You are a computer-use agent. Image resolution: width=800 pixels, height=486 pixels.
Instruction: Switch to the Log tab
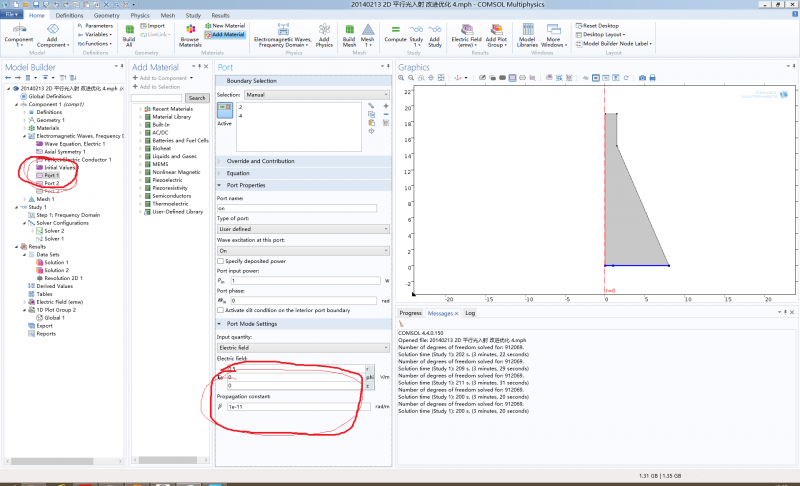pyautogui.click(x=470, y=313)
